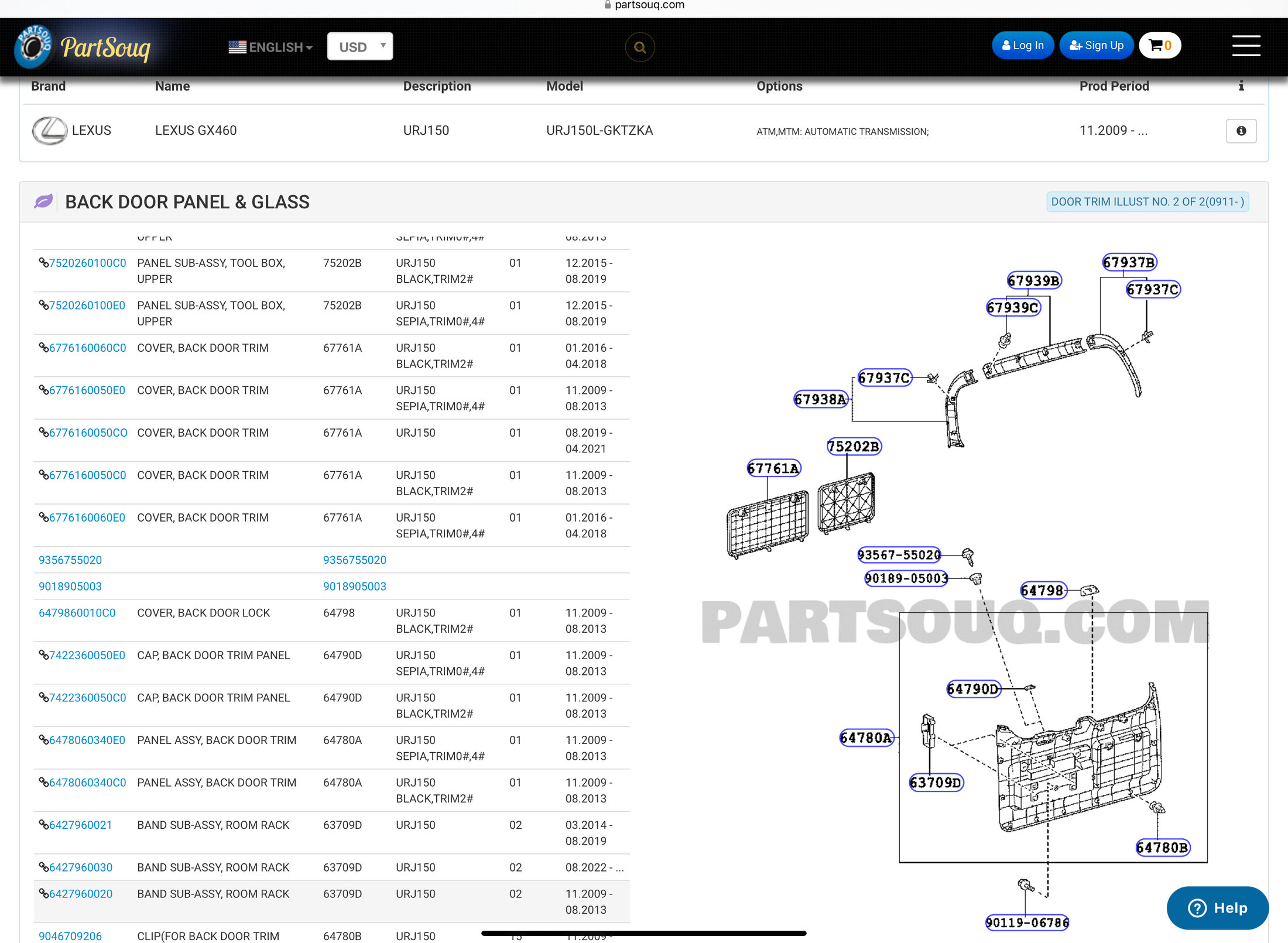Open part number 6776160050E0
The width and height of the screenshot is (1288, 943).
click(87, 390)
